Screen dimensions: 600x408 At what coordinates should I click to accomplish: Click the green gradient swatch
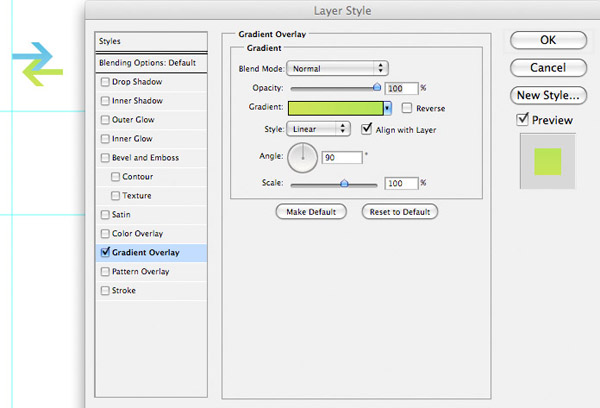click(x=336, y=108)
